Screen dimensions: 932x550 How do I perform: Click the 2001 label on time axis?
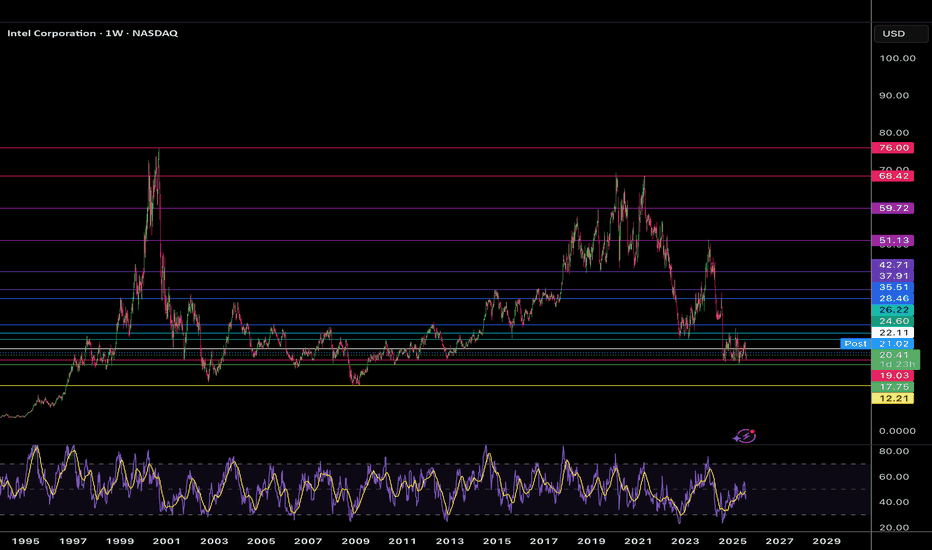pyautogui.click(x=166, y=541)
